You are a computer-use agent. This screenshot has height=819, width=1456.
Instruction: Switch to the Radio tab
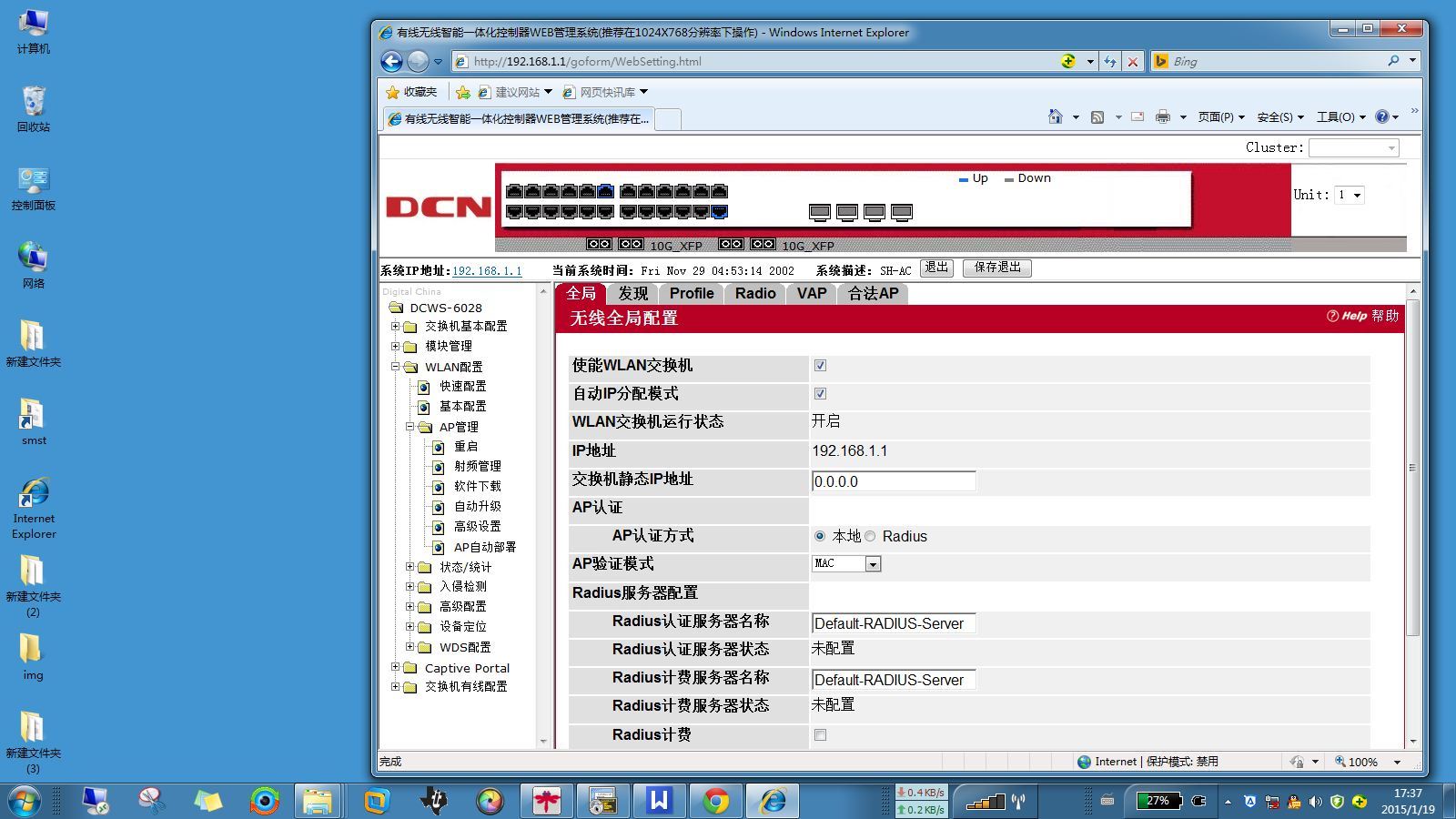(755, 293)
